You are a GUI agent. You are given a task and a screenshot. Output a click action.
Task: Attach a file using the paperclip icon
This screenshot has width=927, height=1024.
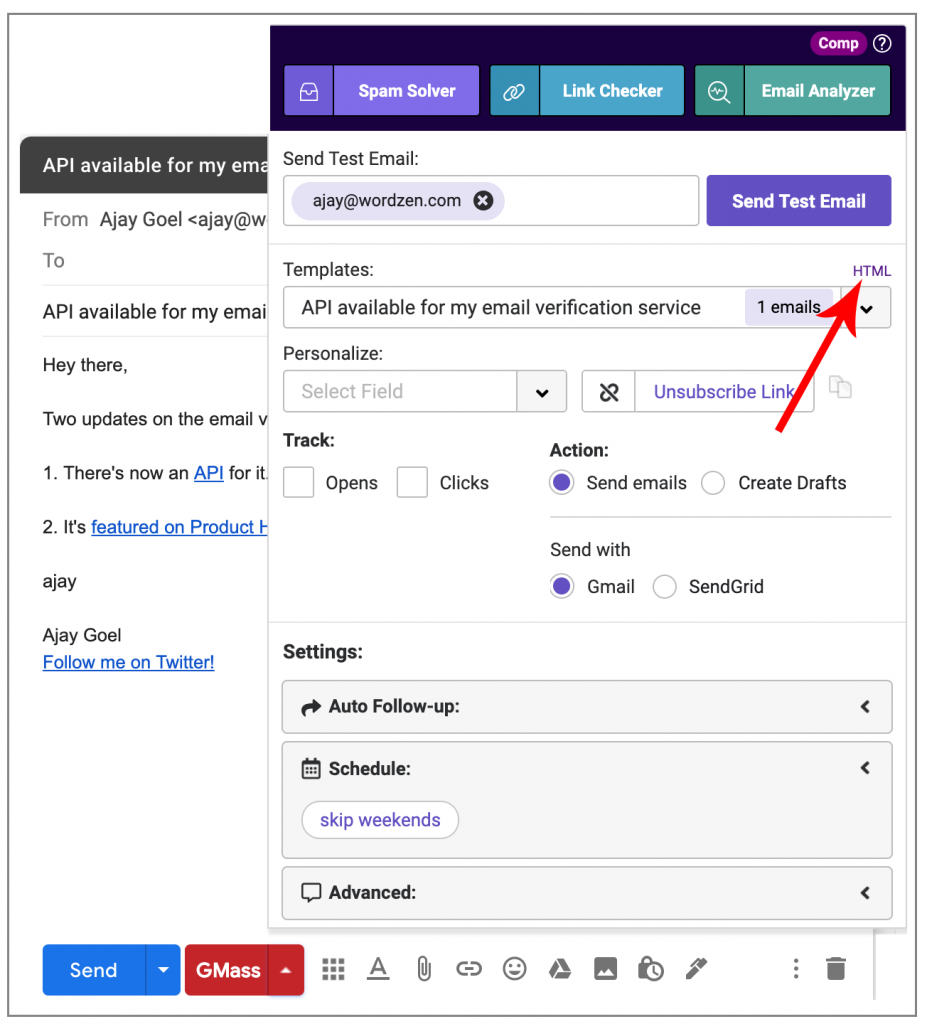point(423,969)
